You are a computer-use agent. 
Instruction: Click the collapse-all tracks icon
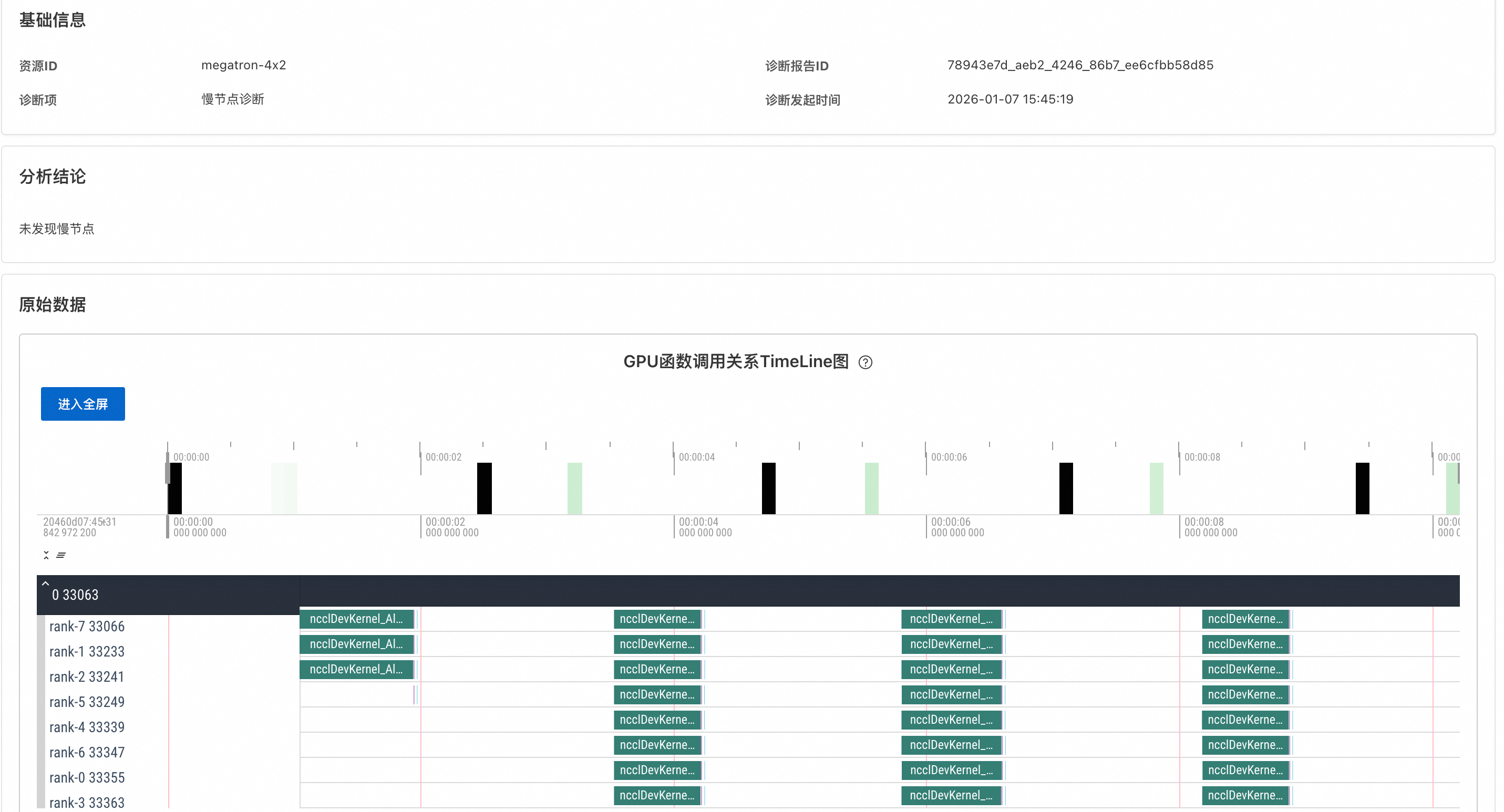pos(46,555)
